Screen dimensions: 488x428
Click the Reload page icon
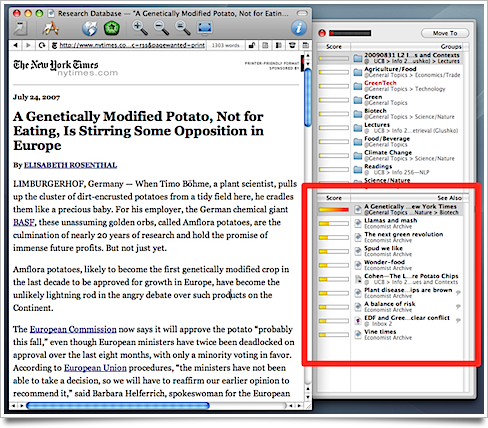pyautogui.click(x=42, y=45)
